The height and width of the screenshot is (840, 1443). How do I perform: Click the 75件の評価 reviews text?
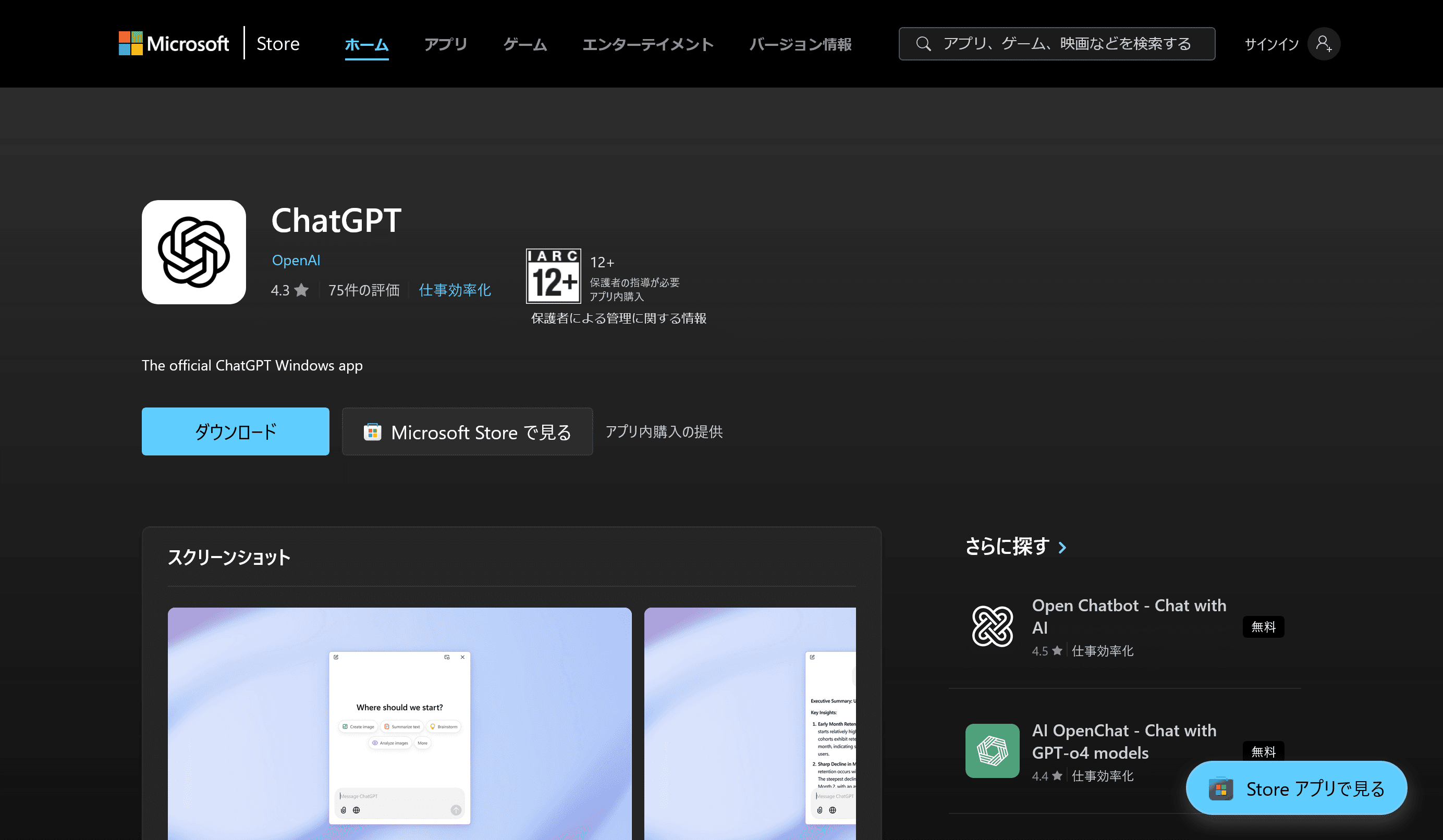(x=363, y=290)
